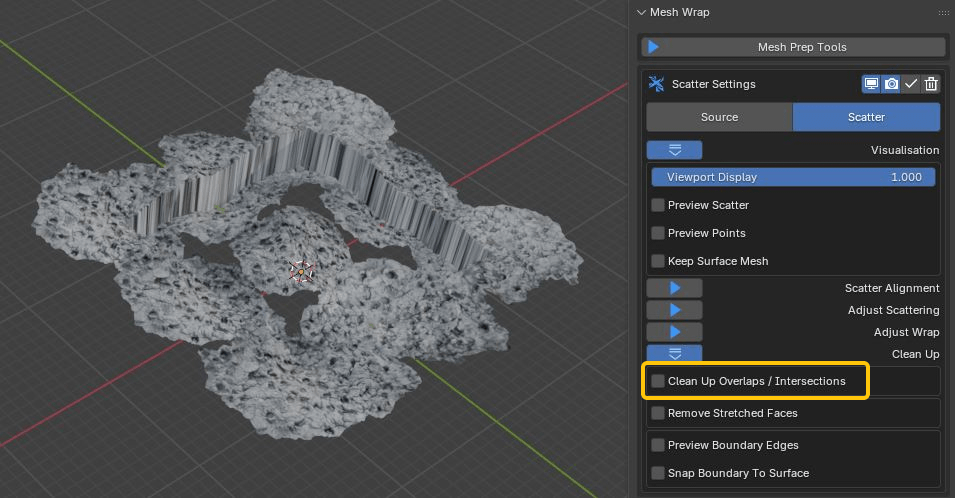Switch to the Source tab

coord(719,117)
